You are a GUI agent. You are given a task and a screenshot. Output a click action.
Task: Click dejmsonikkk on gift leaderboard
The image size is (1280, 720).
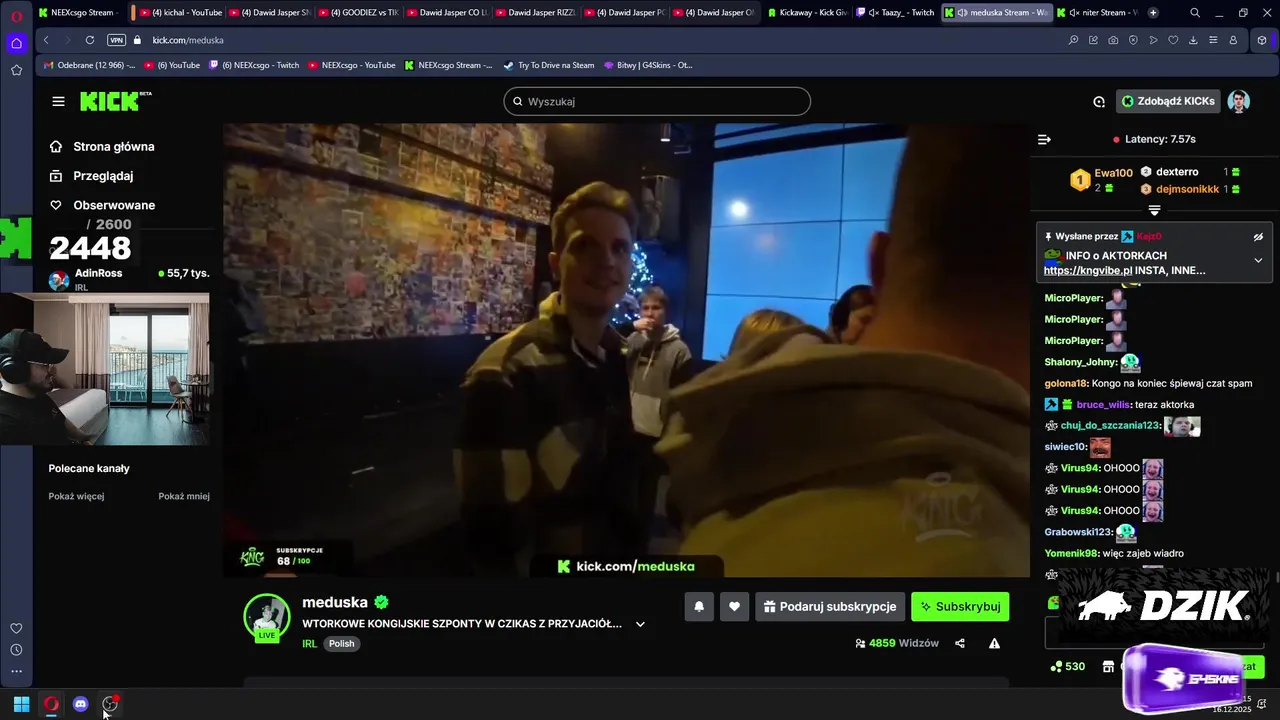tap(1187, 189)
